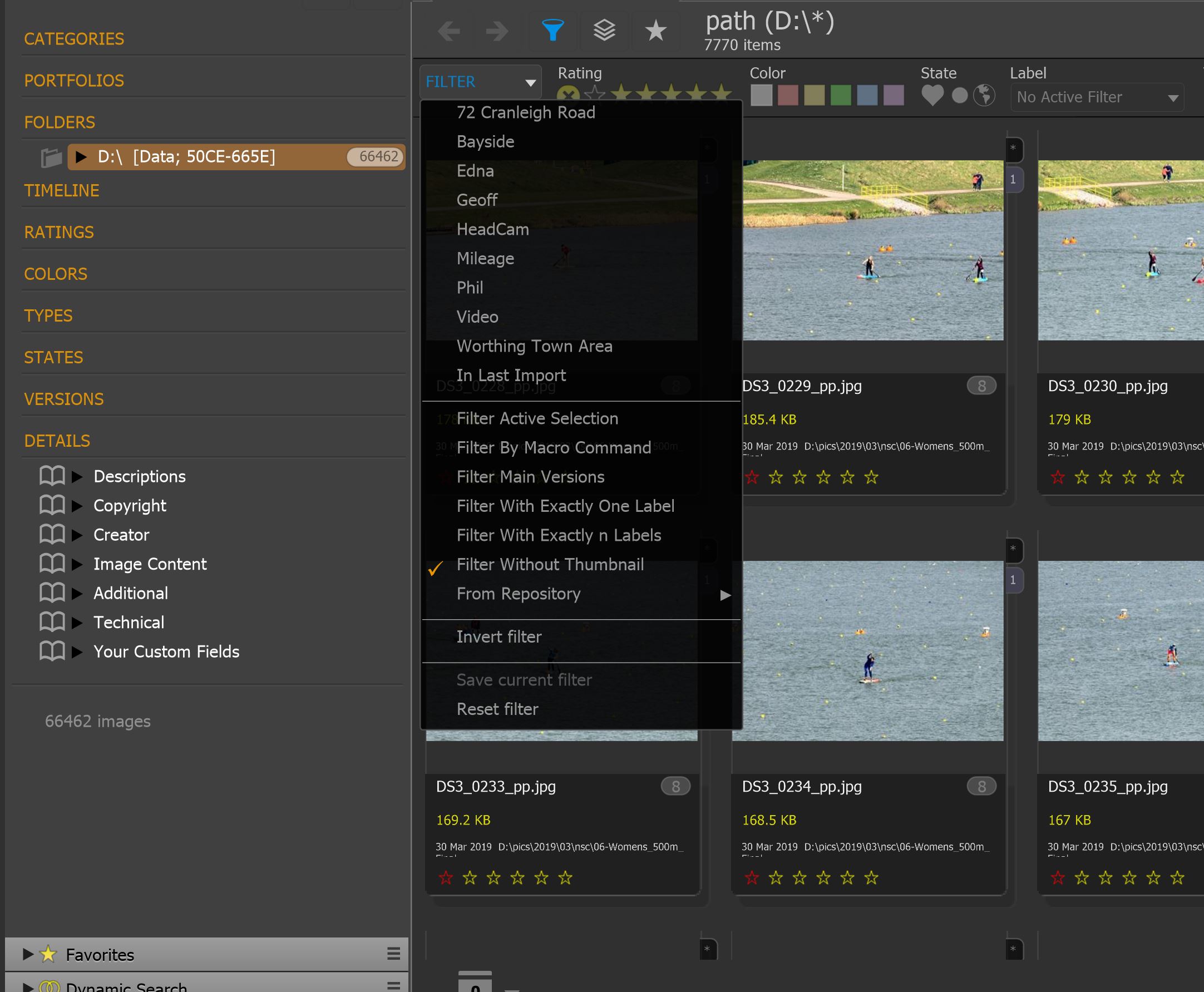Expand the Favorites panel
Screen dimensions: 1204x992
point(27,954)
